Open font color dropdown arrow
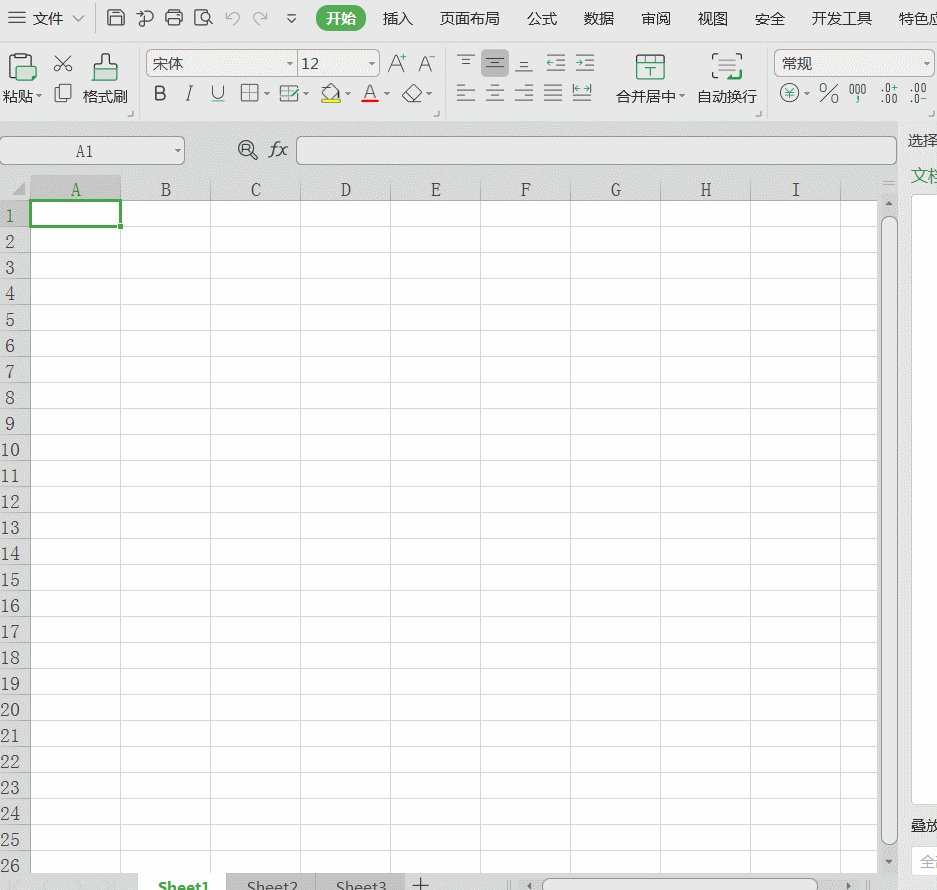The height and width of the screenshot is (890, 937). pyautogui.click(x=387, y=94)
